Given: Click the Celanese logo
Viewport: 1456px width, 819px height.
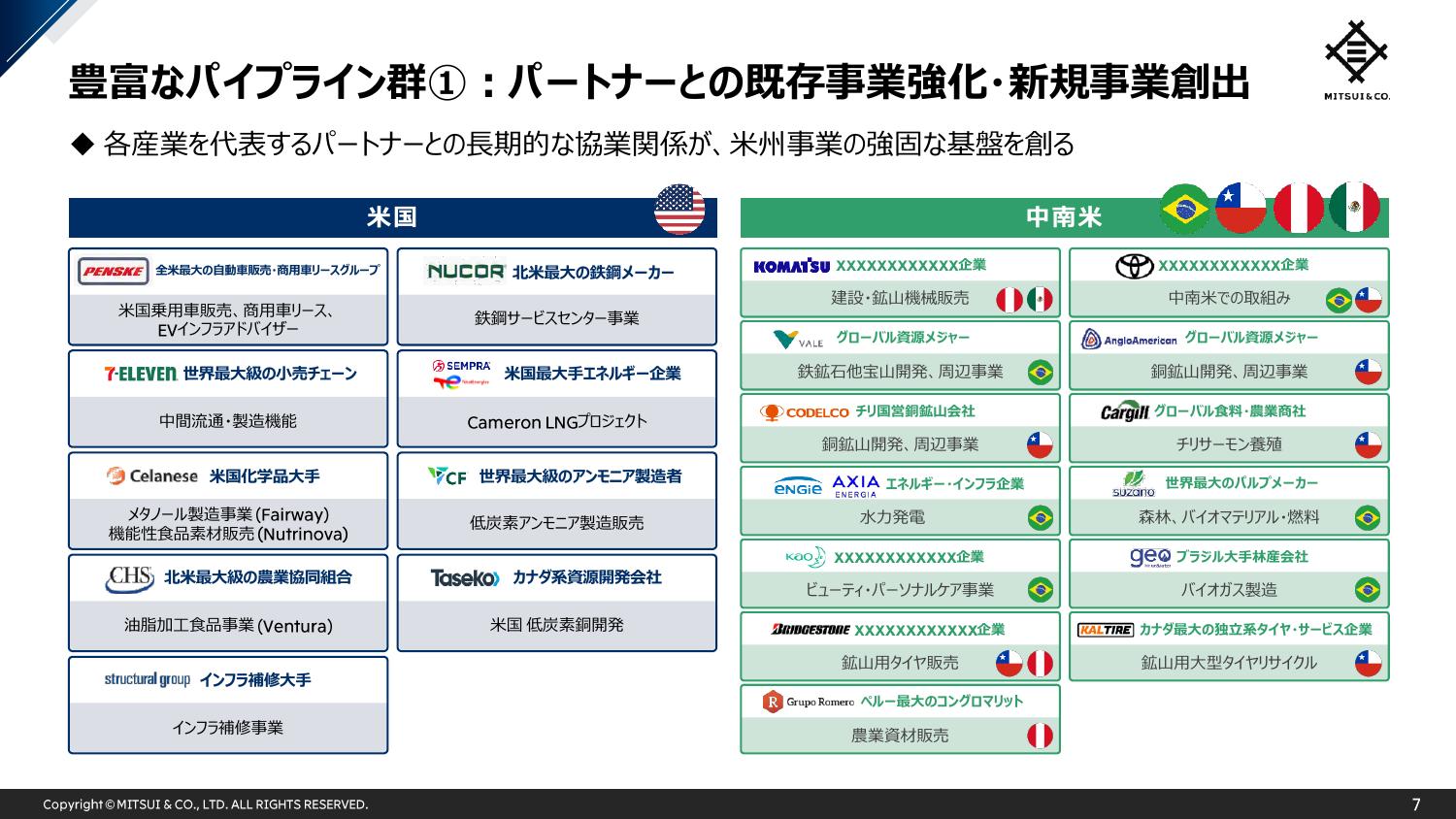Looking at the screenshot, I should (152, 475).
